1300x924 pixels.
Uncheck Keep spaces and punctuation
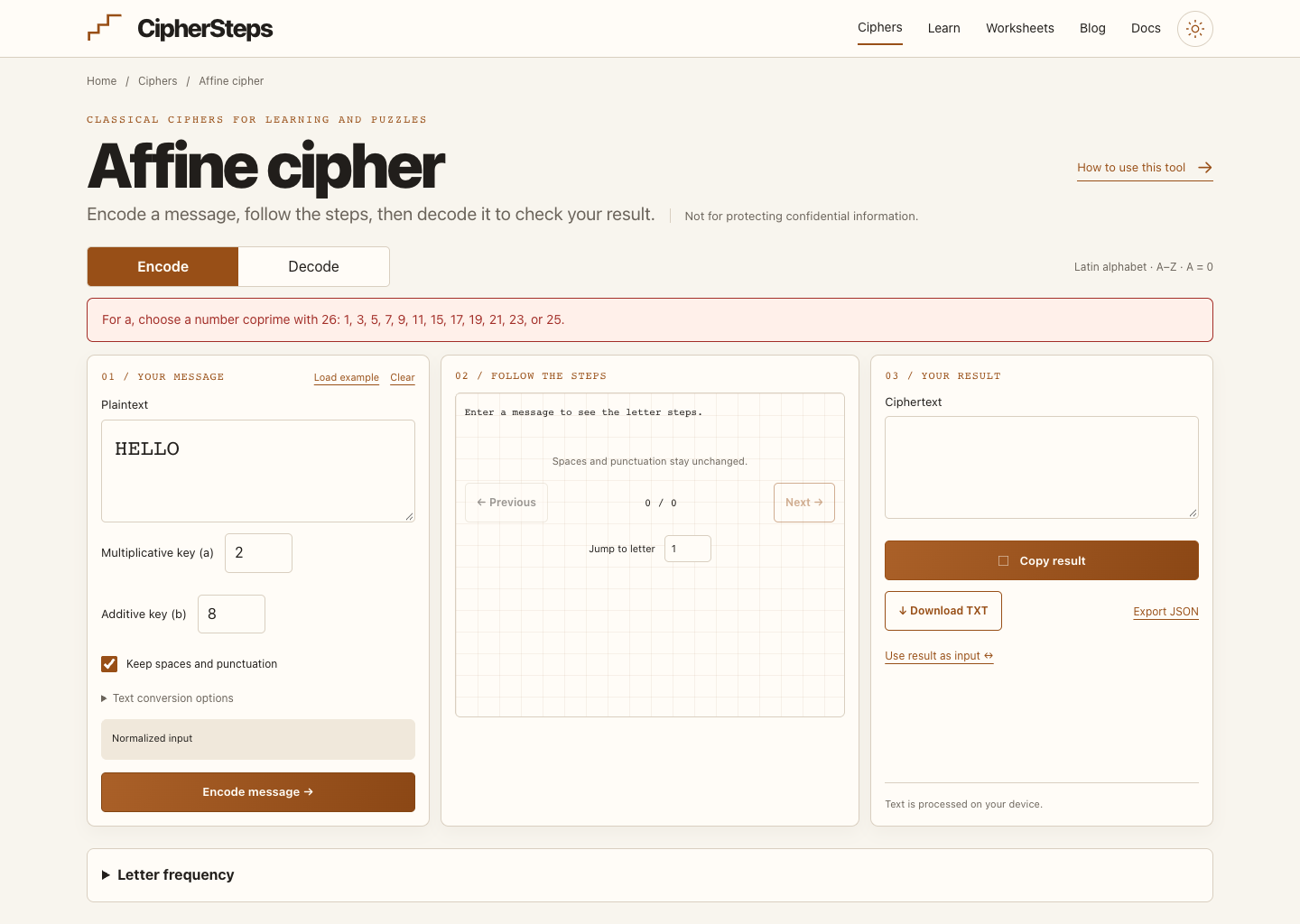click(109, 664)
